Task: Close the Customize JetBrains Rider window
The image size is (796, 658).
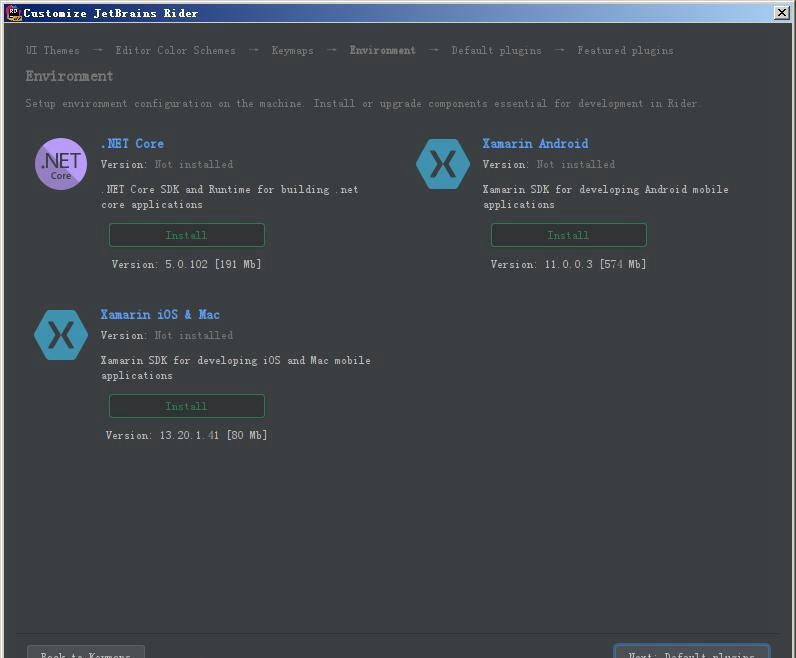Action: [782, 13]
